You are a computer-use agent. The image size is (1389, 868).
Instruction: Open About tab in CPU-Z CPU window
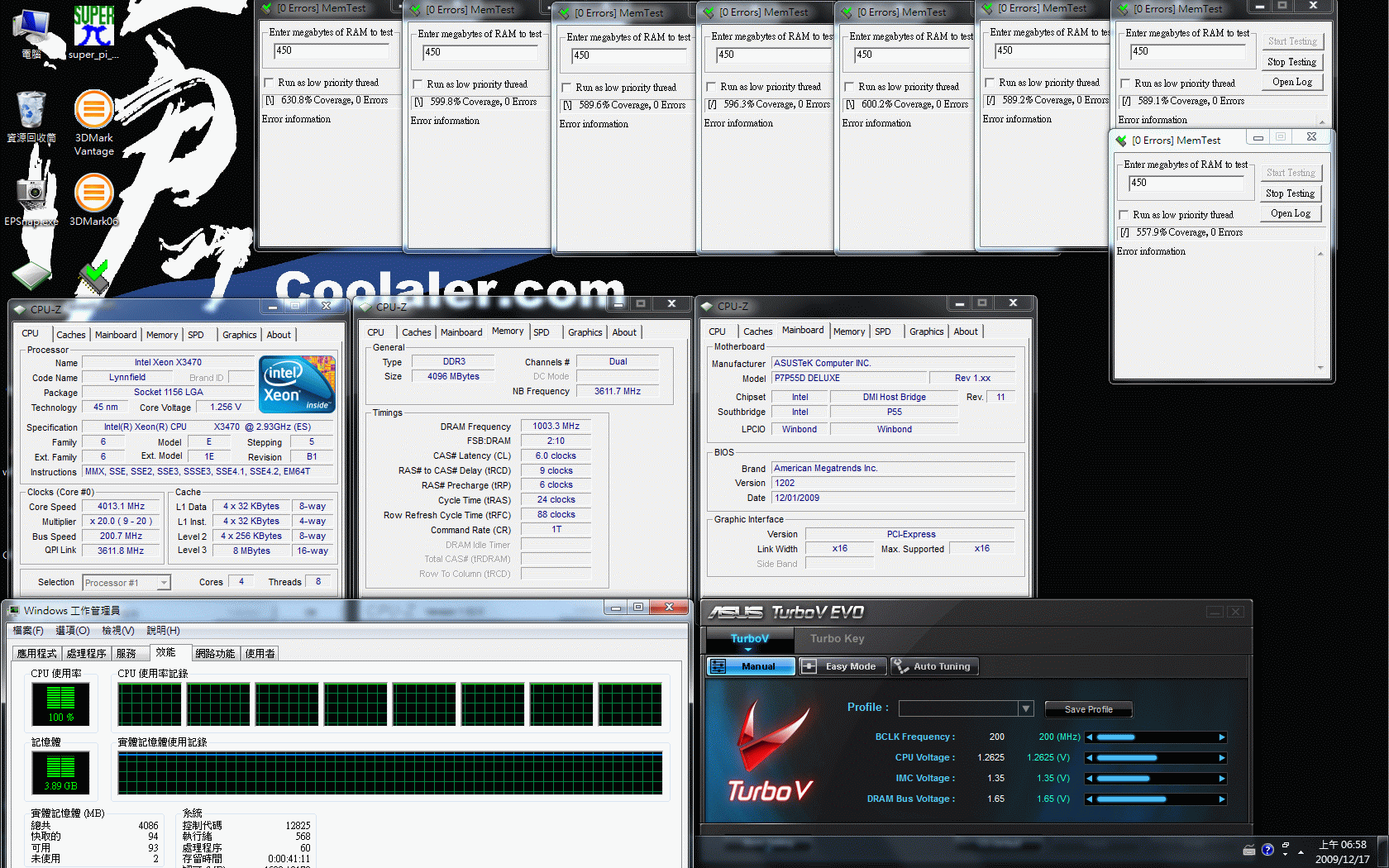tap(279, 335)
